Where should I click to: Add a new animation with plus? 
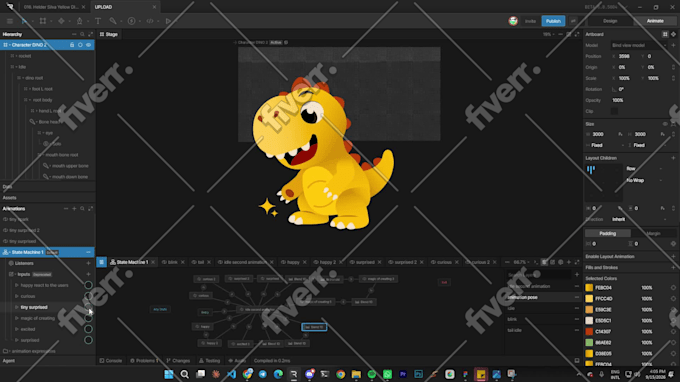coord(74,209)
